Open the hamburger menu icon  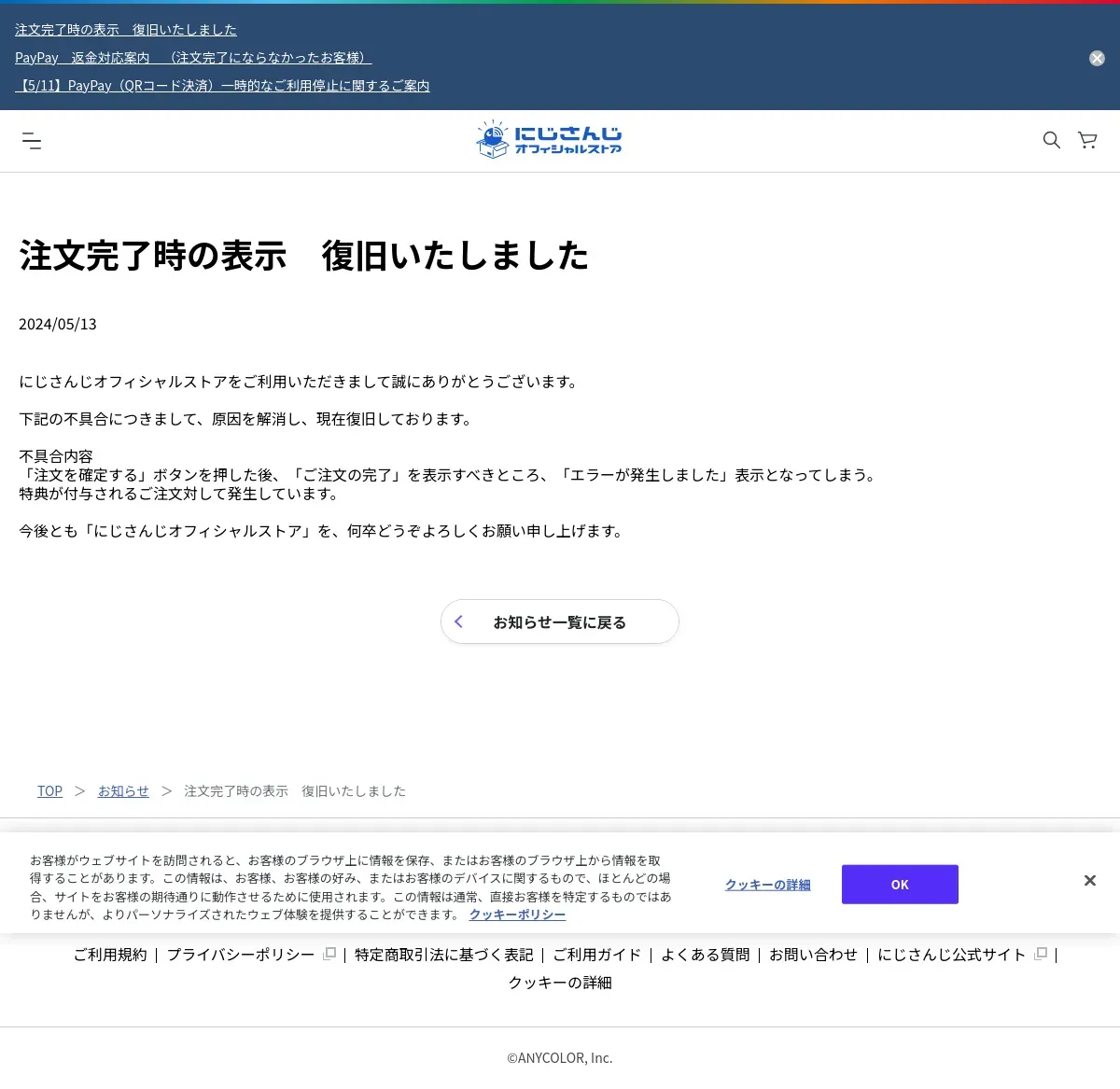coord(32,141)
